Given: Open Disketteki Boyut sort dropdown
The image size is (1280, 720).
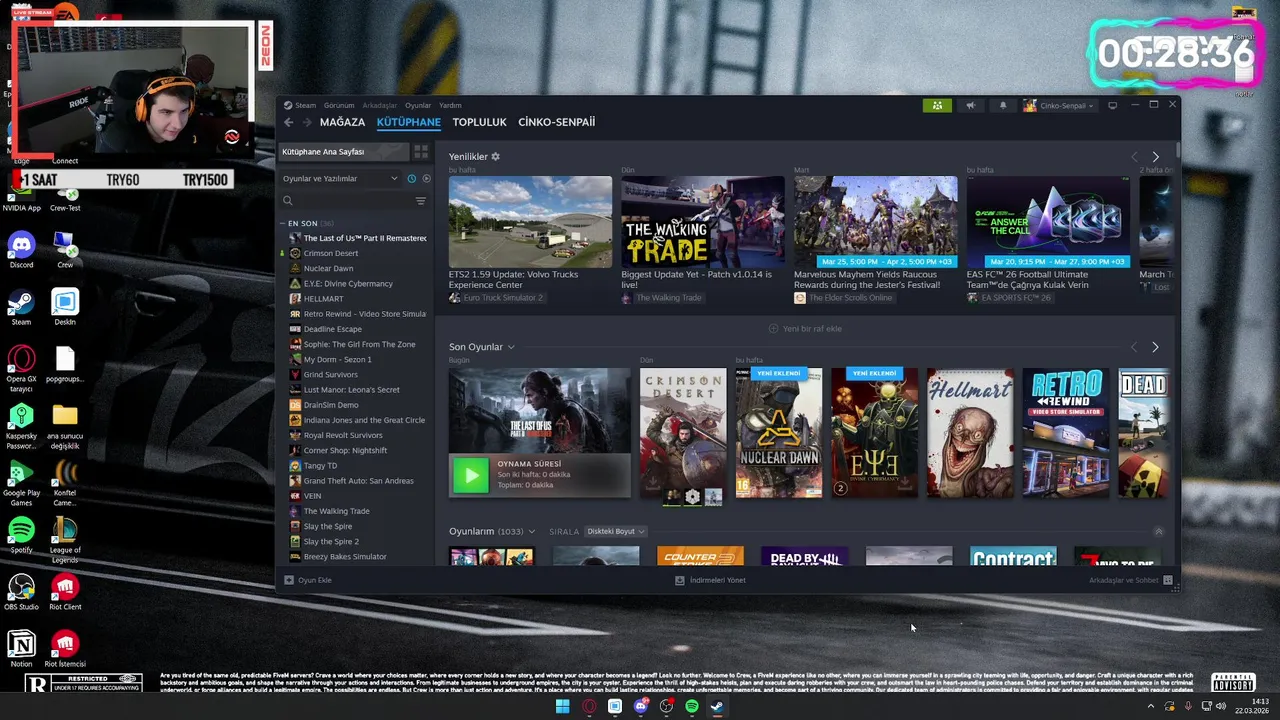Looking at the screenshot, I should pos(615,532).
